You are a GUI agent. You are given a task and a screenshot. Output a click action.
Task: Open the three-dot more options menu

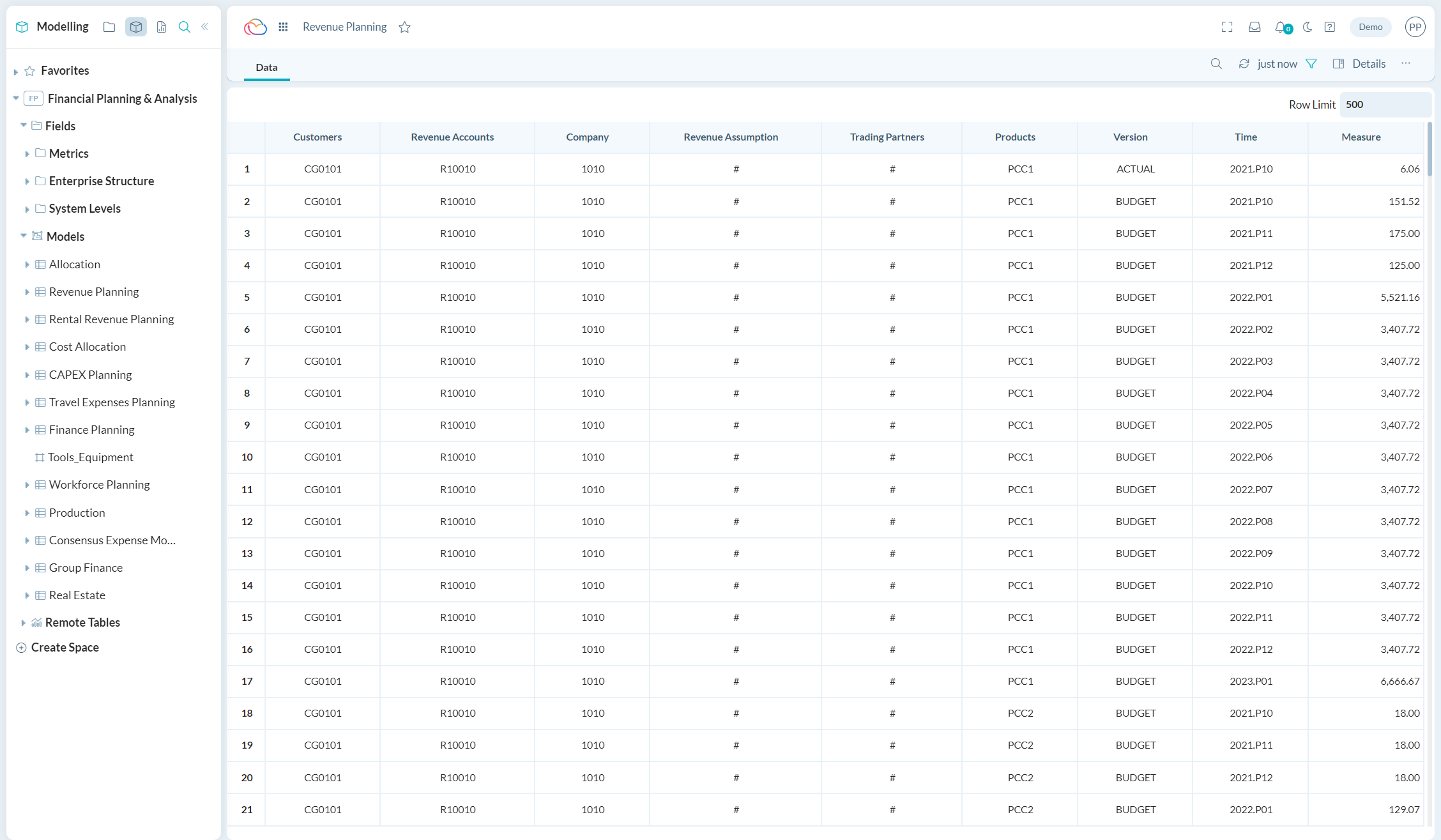[x=1406, y=63]
